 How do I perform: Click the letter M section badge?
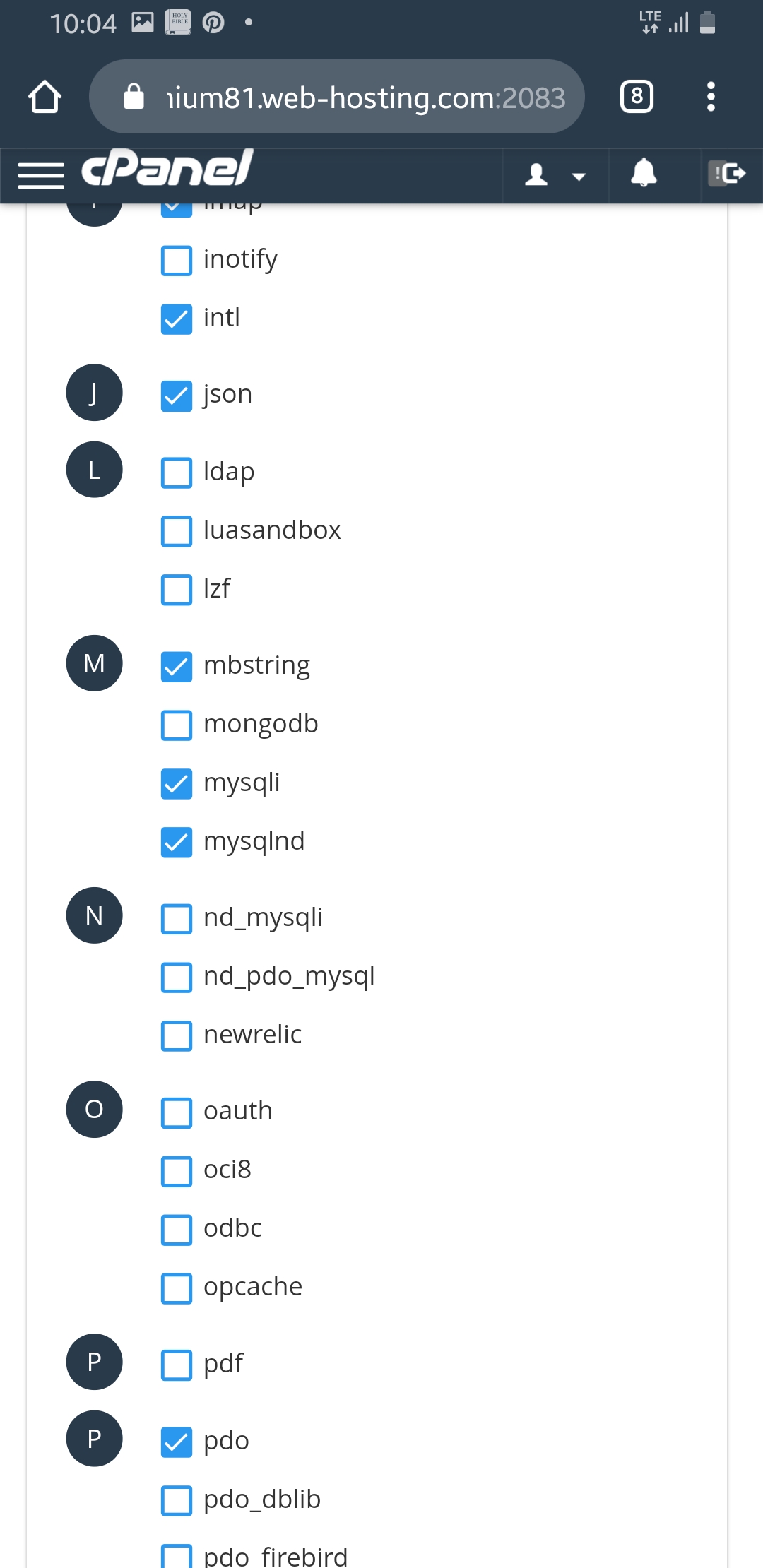[x=94, y=663]
